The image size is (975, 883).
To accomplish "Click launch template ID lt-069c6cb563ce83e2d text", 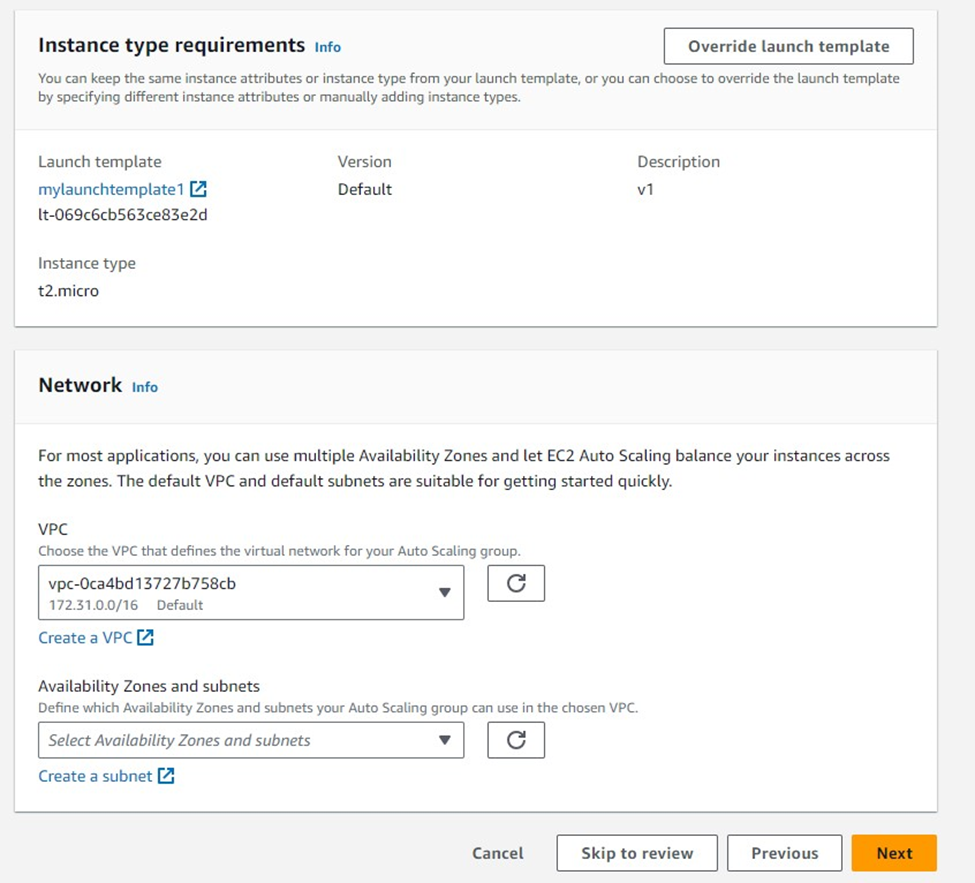I will 122,214.
